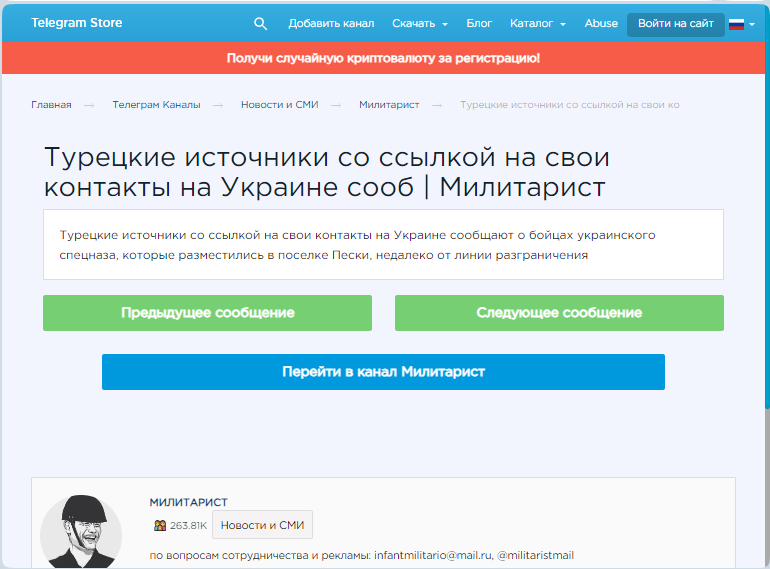
Task: Expand the Каталог dropdown menu
Action: [538, 24]
